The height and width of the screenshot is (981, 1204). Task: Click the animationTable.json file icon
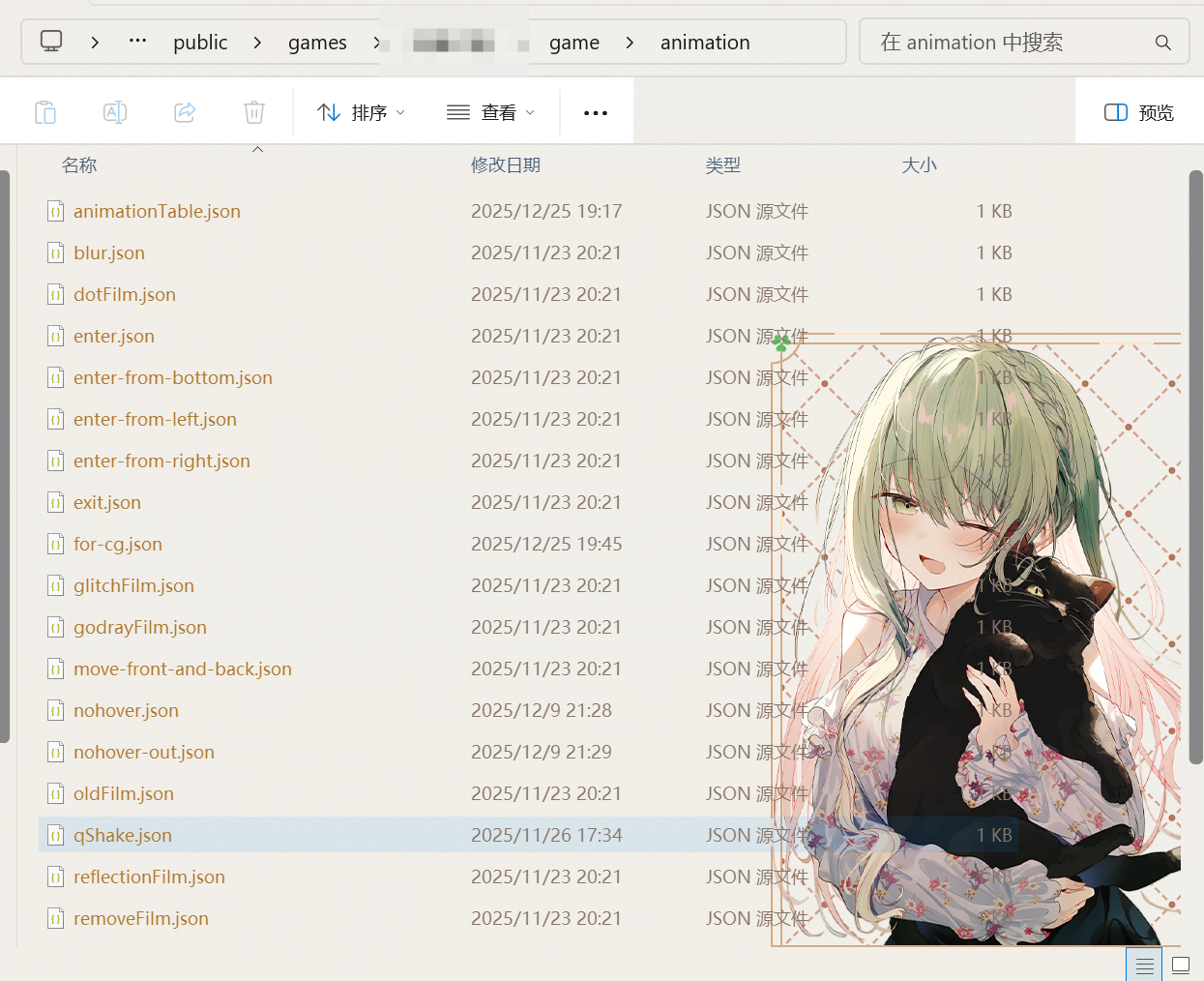56,211
